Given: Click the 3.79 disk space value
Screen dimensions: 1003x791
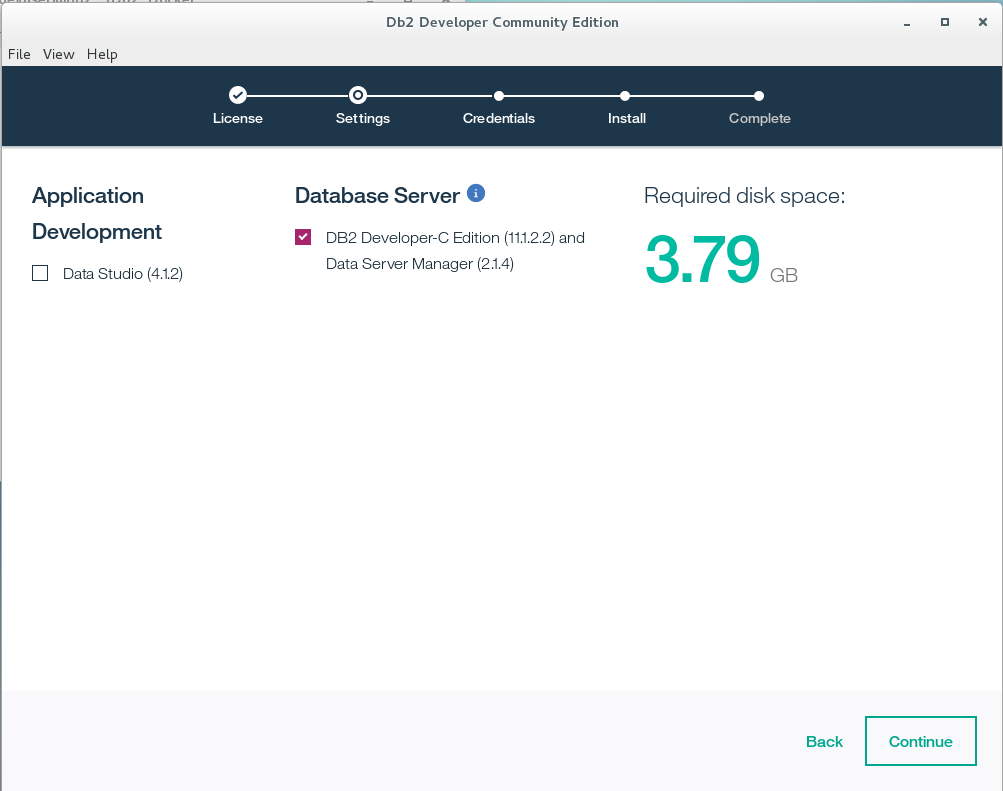Looking at the screenshot, I should tap(702, 259).
